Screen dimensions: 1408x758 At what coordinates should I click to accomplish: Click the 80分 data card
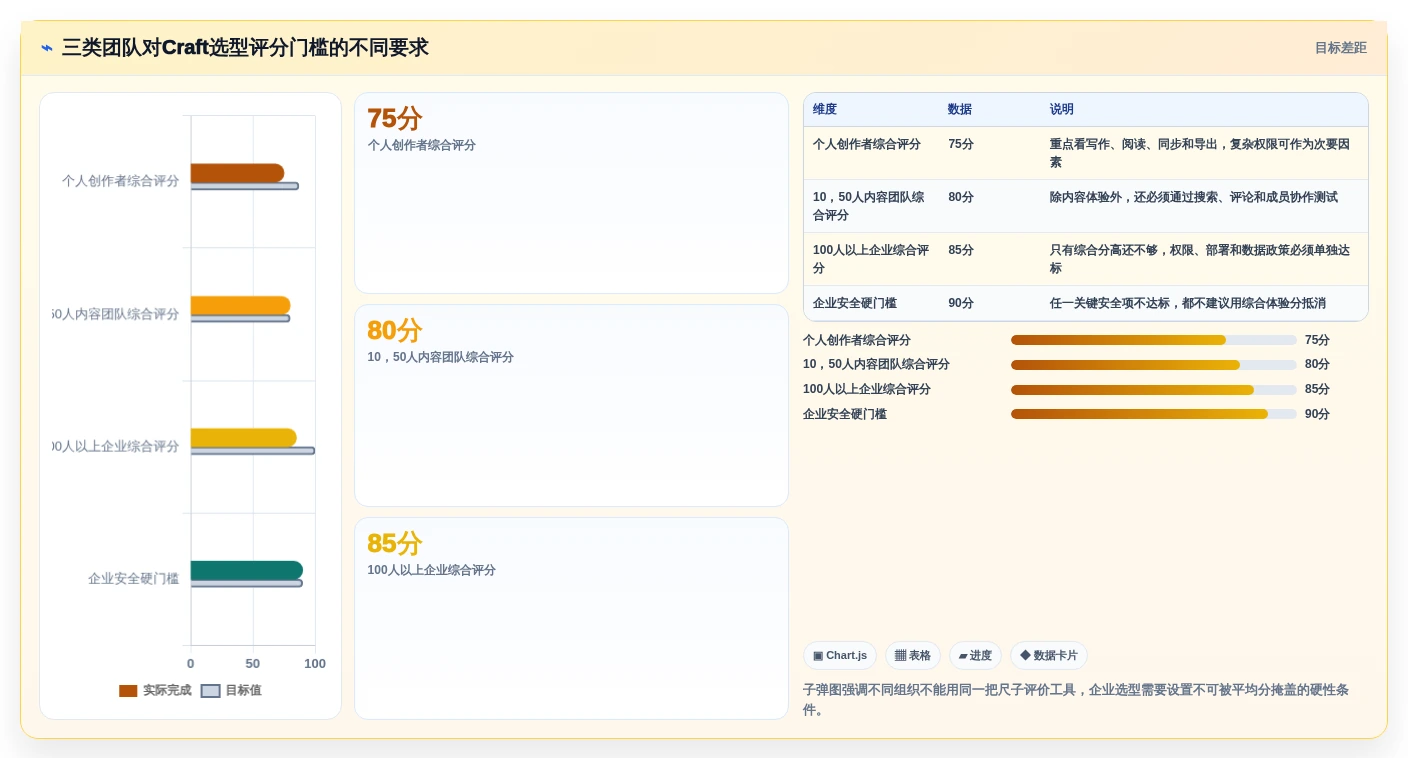pyautogui.click(x=571, y=405)
